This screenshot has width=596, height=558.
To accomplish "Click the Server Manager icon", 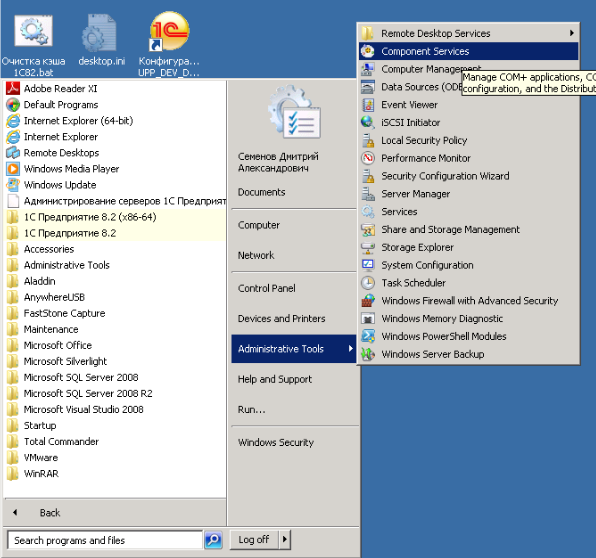I will tap(368, 193).
